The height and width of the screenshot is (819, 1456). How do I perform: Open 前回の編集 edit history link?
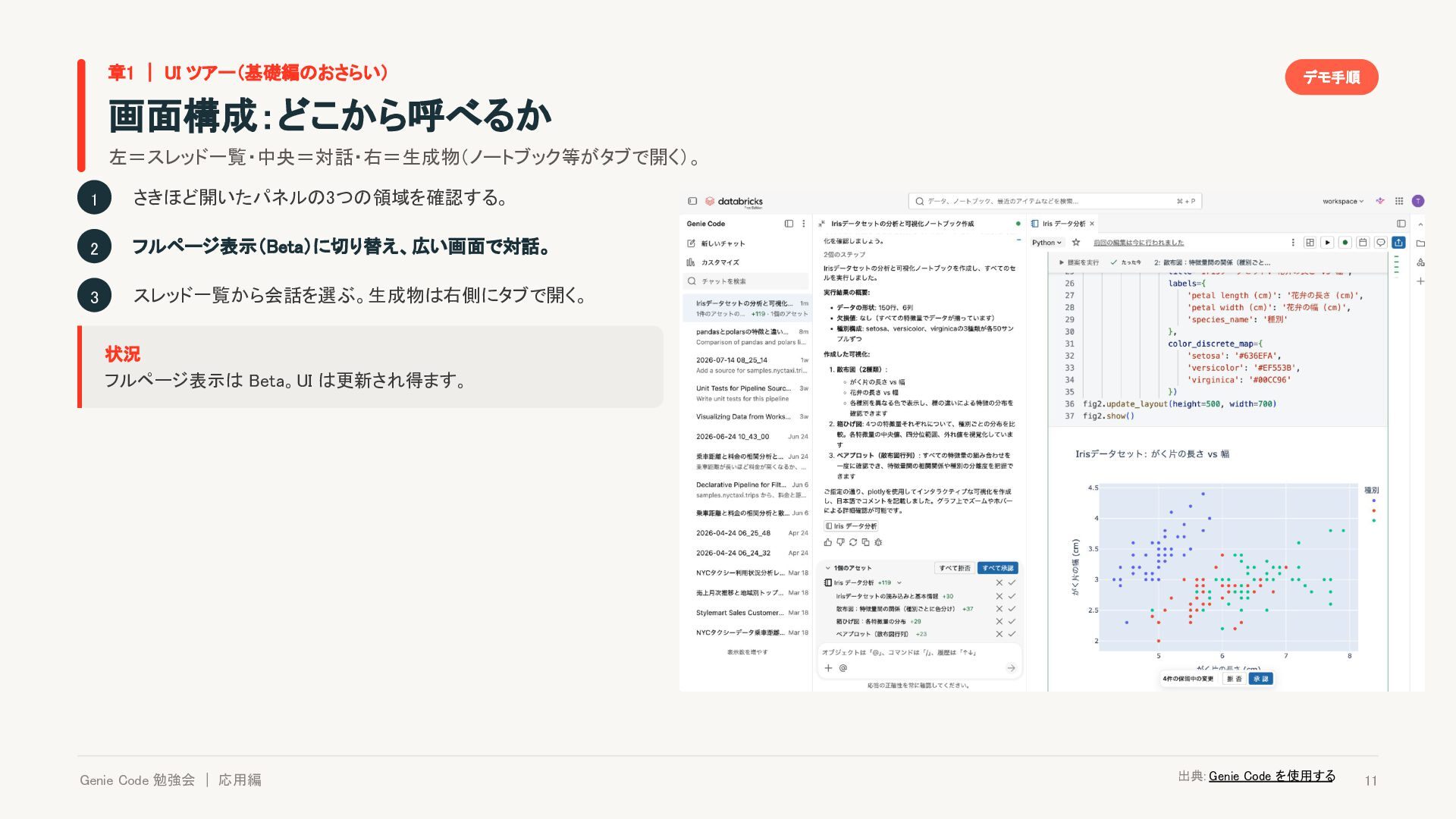pos(1138,243)
